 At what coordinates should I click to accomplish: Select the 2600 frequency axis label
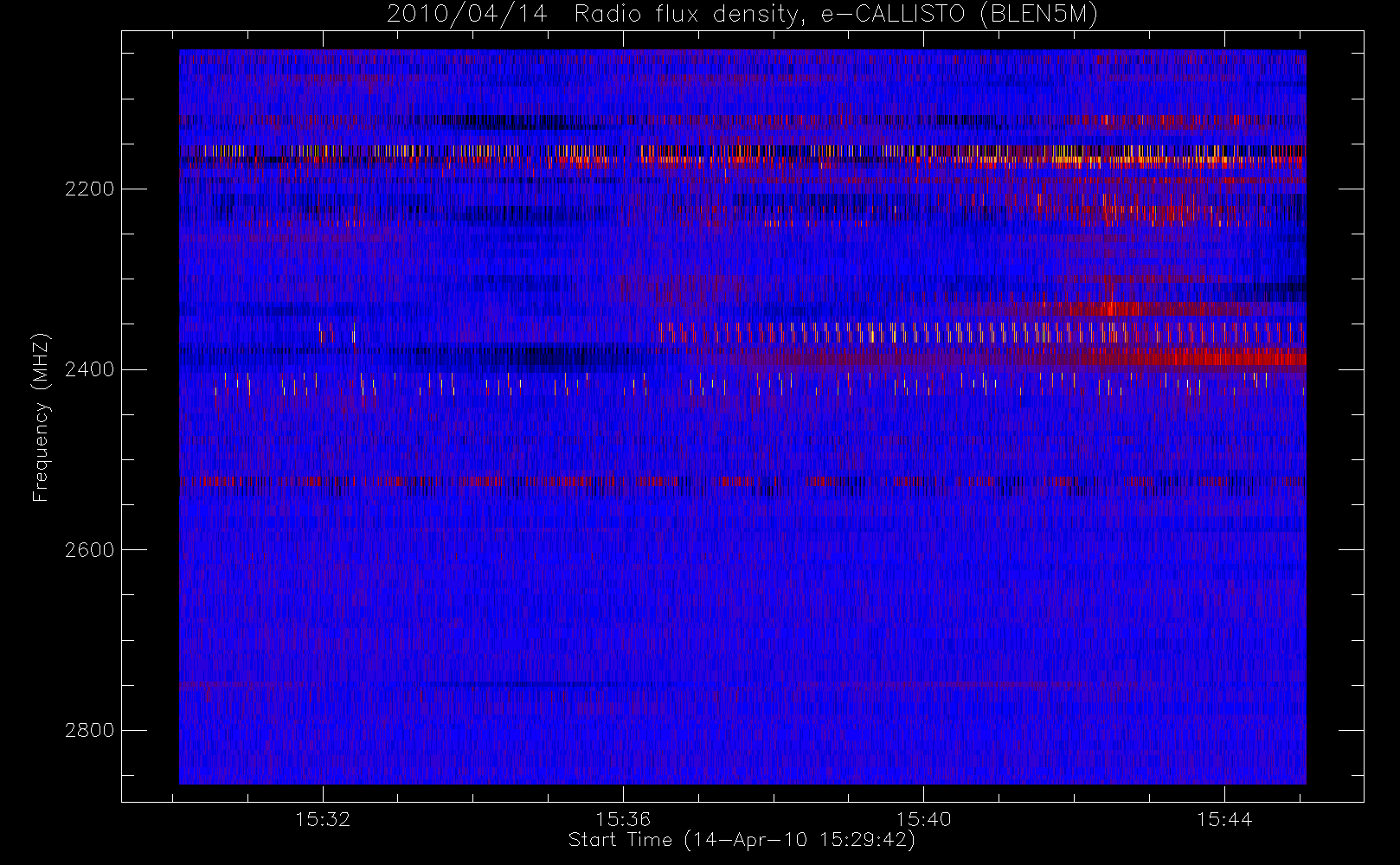coord(89,550)
